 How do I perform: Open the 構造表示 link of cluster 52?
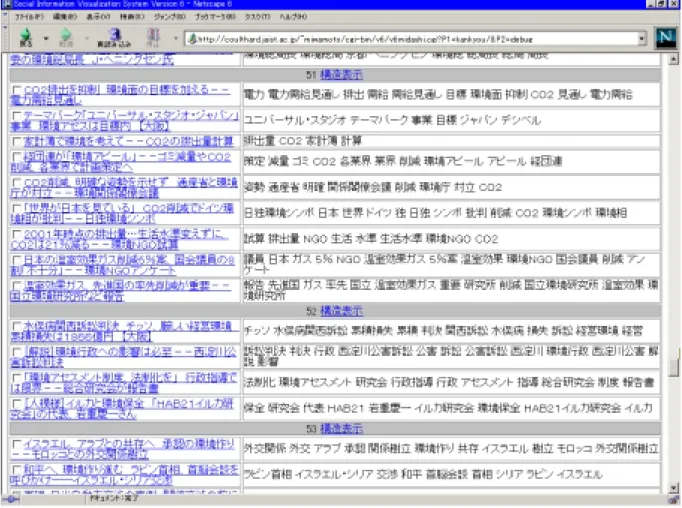pyautogui.click(x=341, y=311)
